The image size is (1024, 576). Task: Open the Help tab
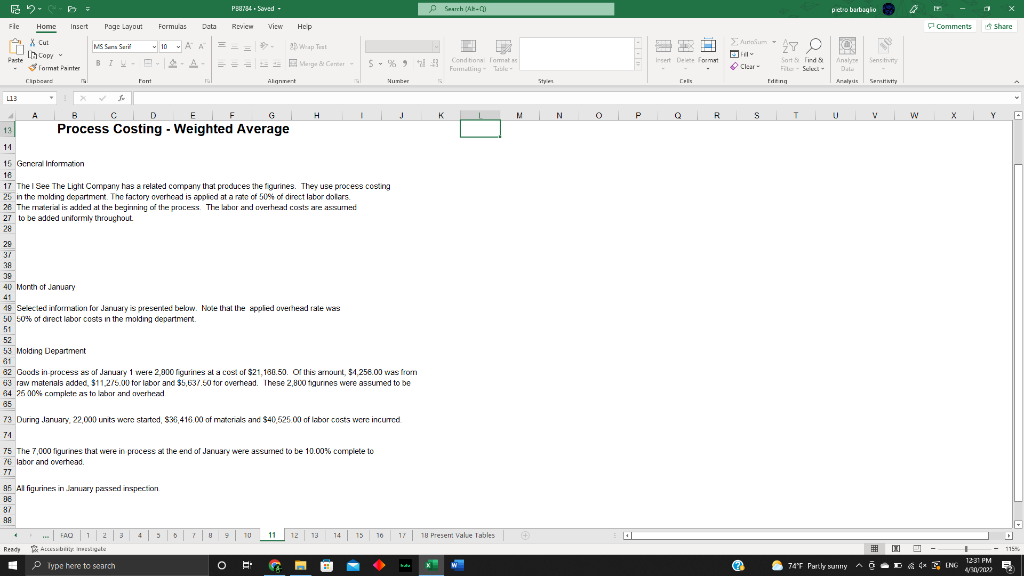pos(304,27)
